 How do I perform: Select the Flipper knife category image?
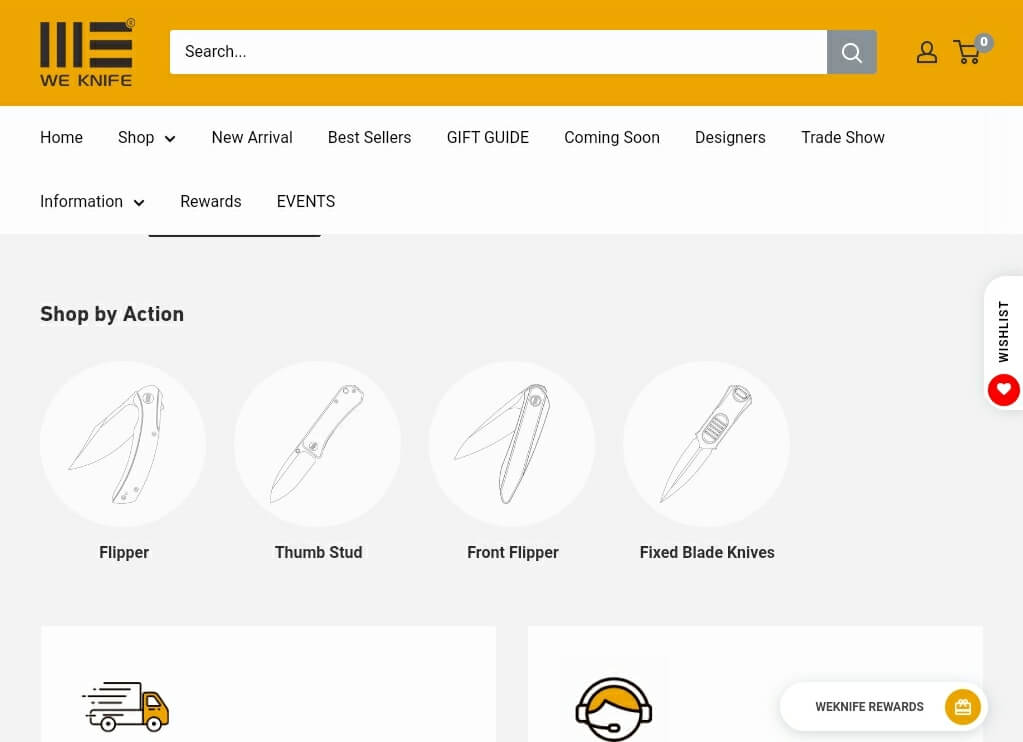pos(123,444)
